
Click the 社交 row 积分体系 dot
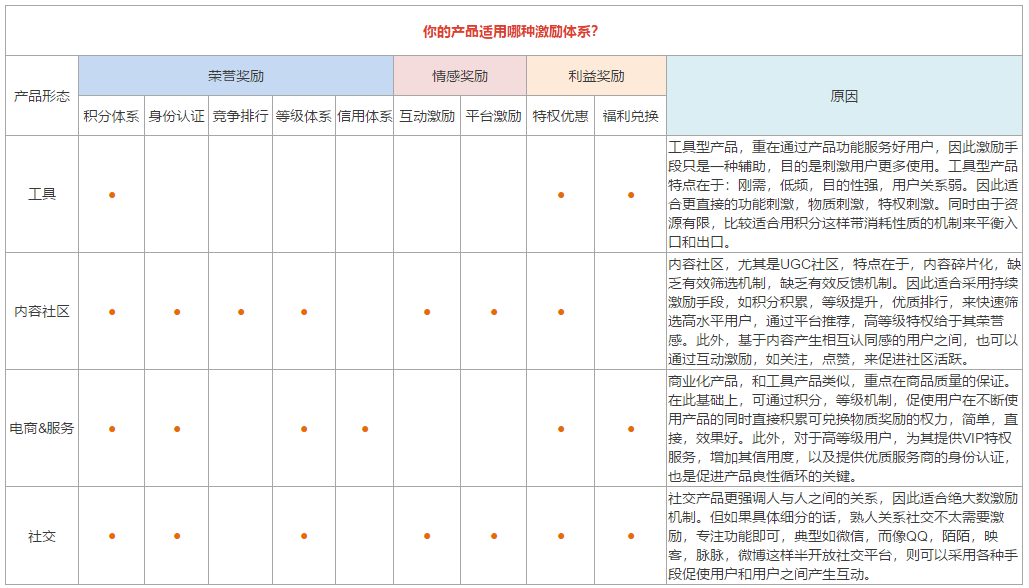[x=112, y=536]
